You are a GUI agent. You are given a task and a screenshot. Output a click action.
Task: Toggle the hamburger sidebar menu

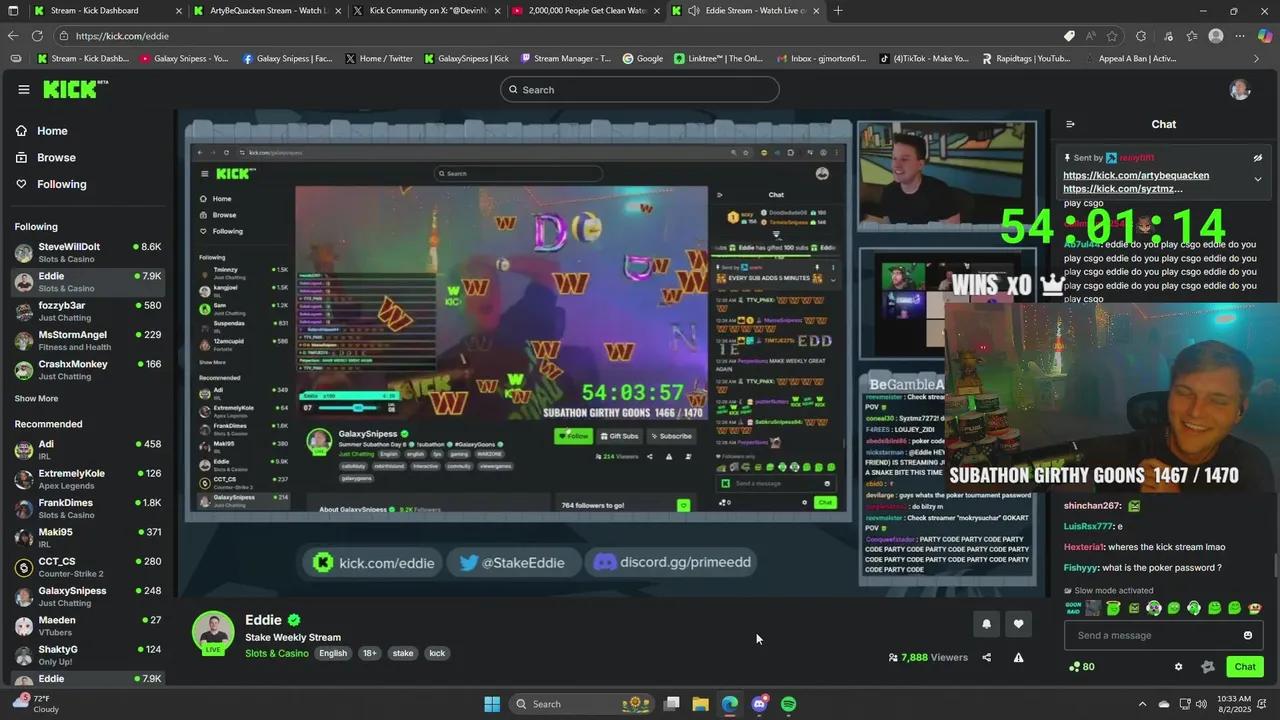point(24,89)
